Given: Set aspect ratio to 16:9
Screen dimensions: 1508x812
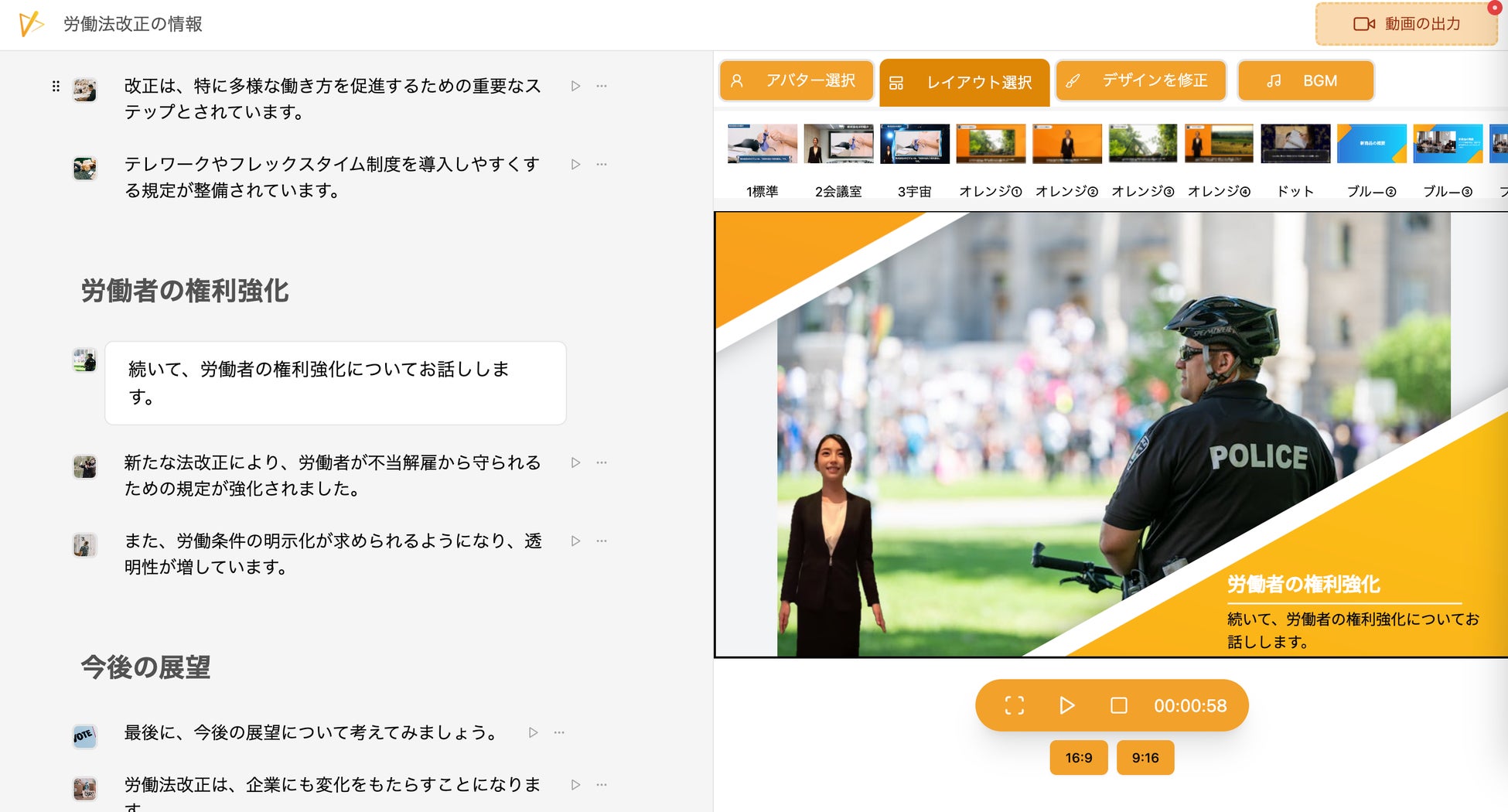Looking at the screenshot, I should [1079, 758].
